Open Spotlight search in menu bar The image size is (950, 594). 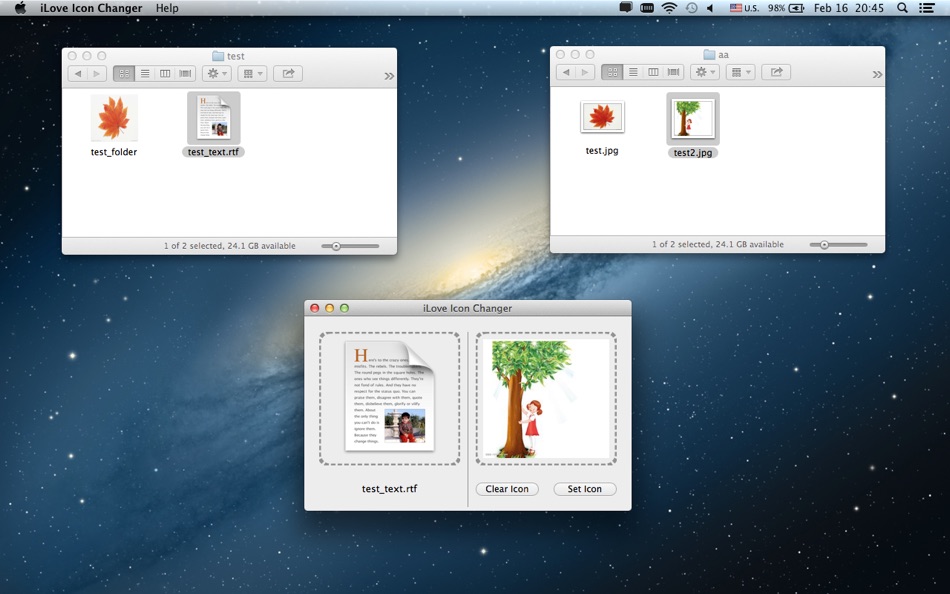902,8
